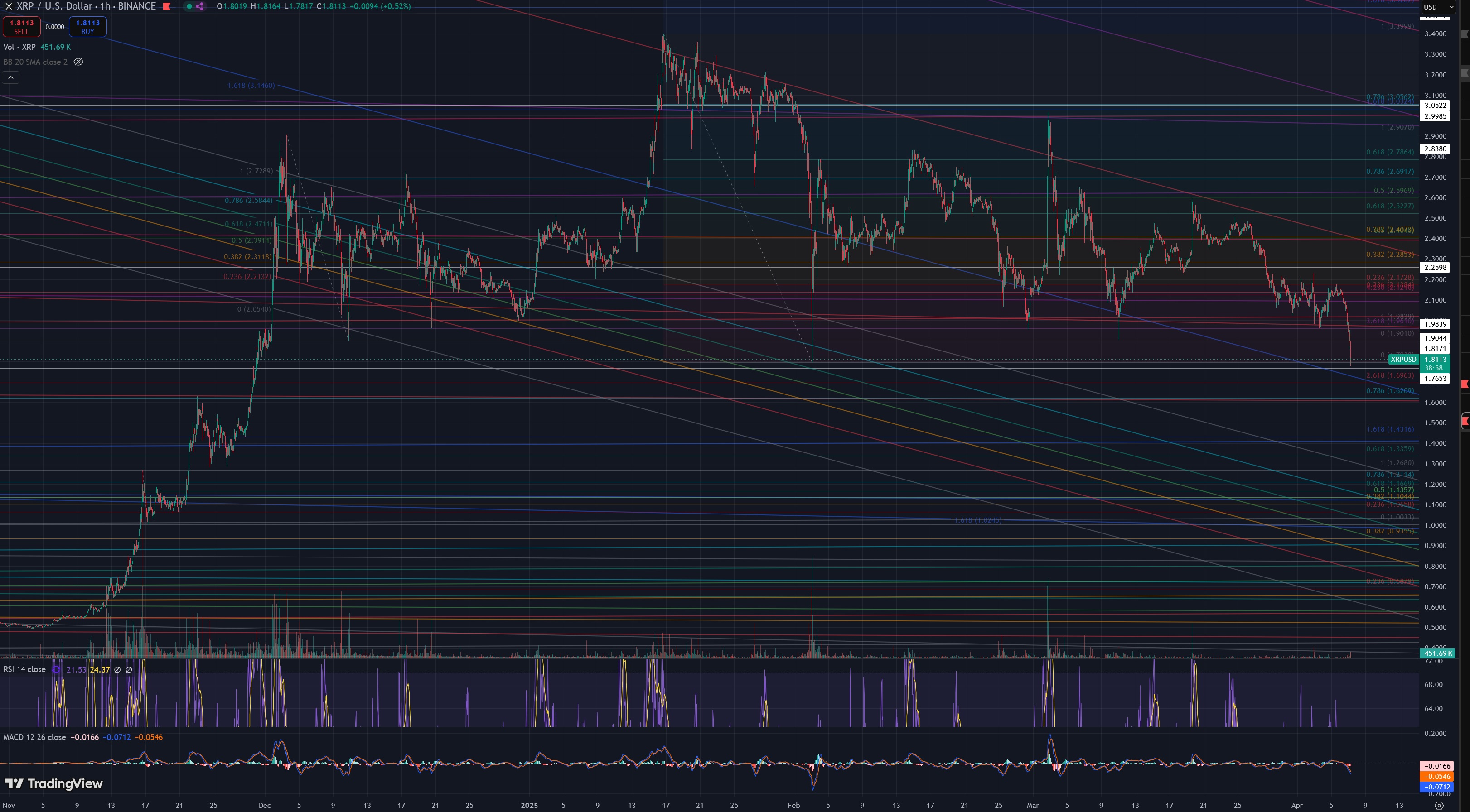
Task: Click the XRP symbol logo icon
Action: [x=9, y=6]
